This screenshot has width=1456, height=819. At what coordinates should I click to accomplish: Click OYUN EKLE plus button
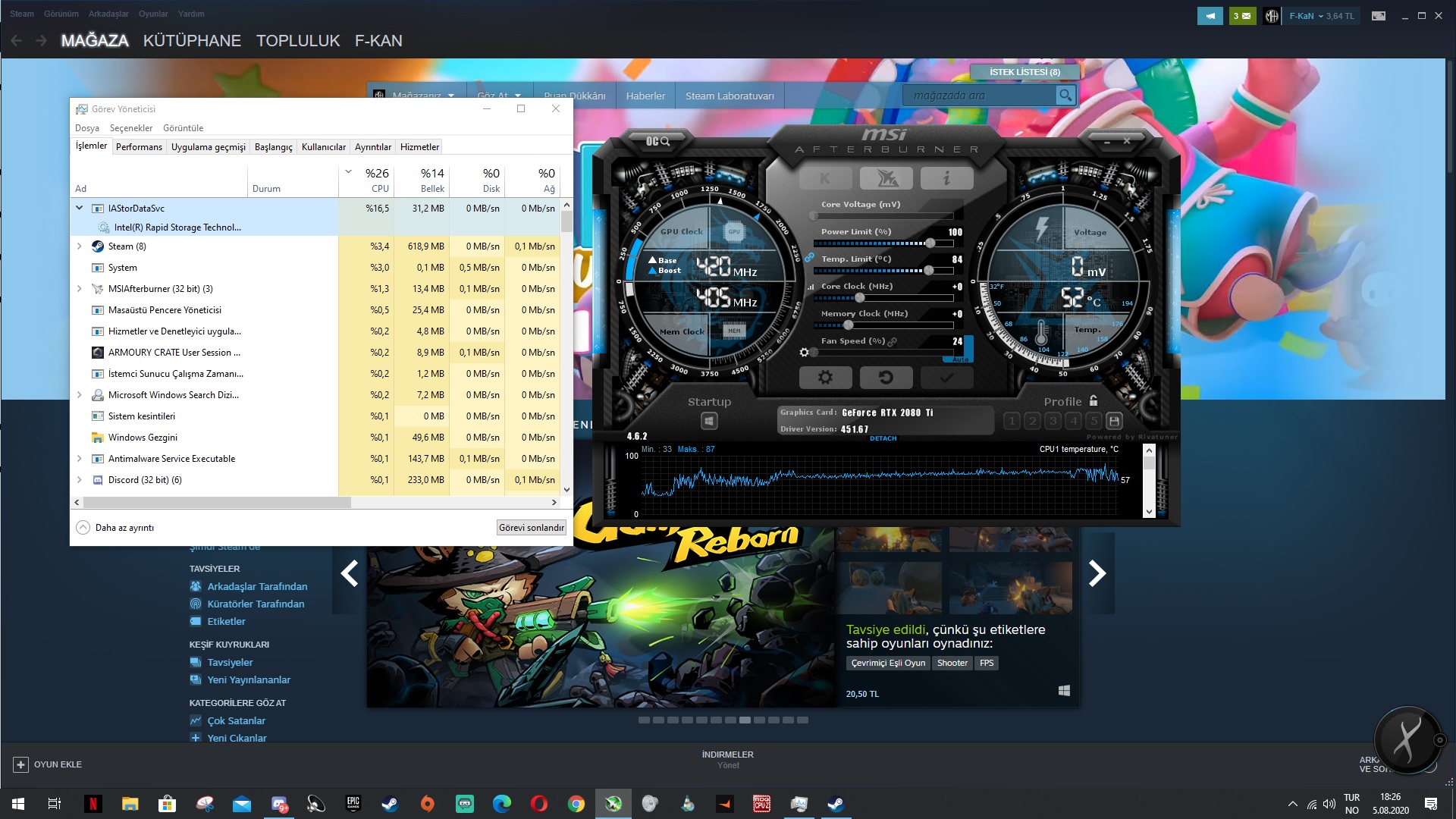20,764
